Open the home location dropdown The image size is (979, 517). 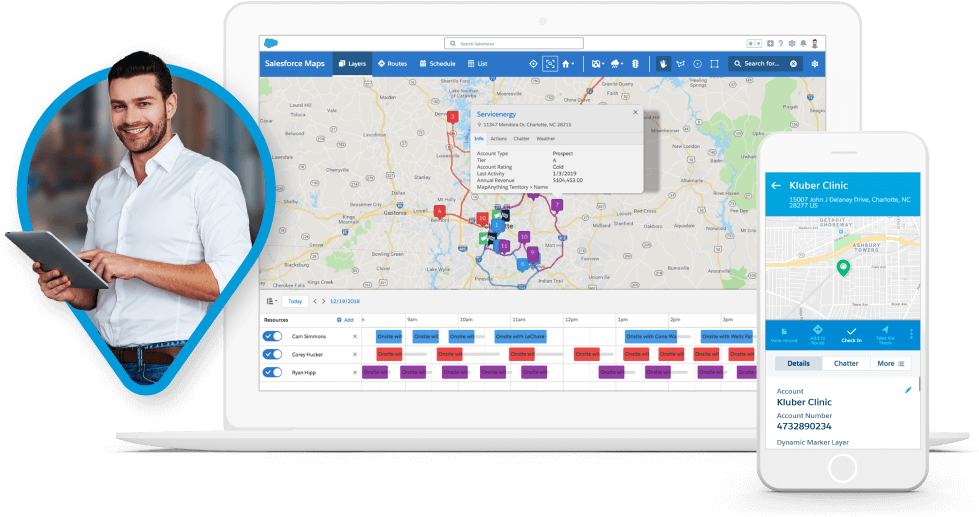568,64
